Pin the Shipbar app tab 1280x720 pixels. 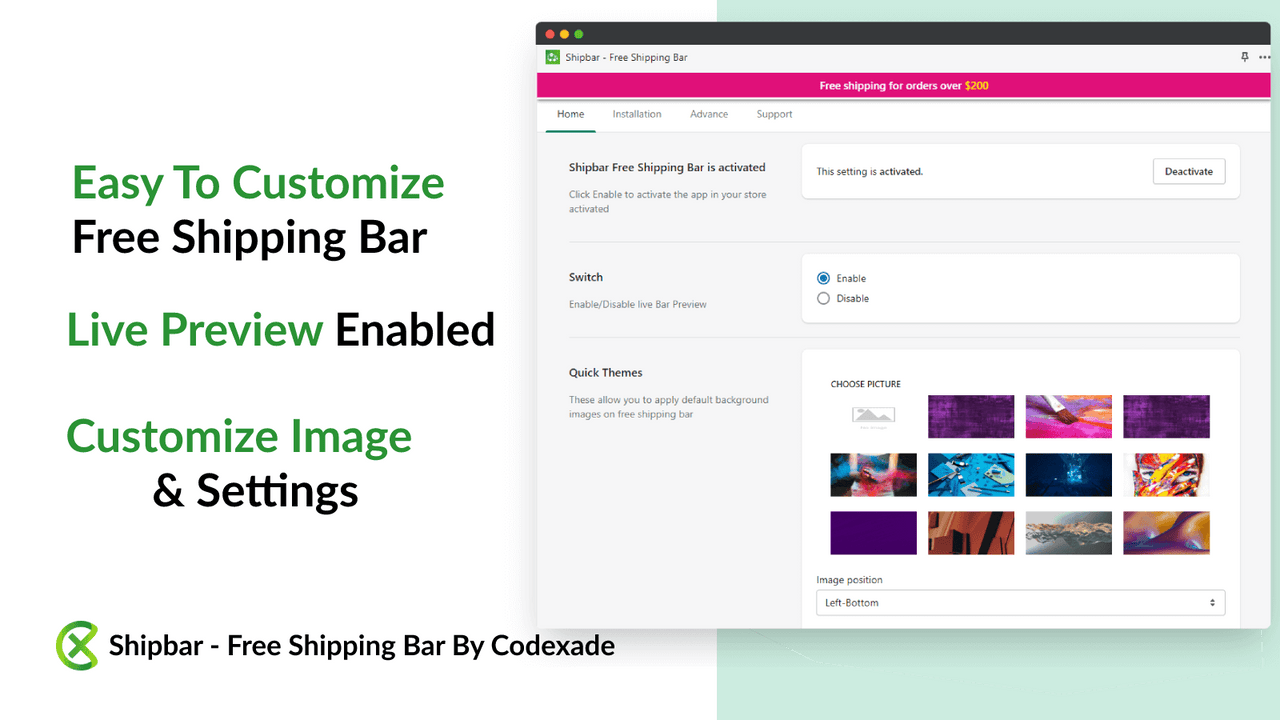coord(1244,57)
